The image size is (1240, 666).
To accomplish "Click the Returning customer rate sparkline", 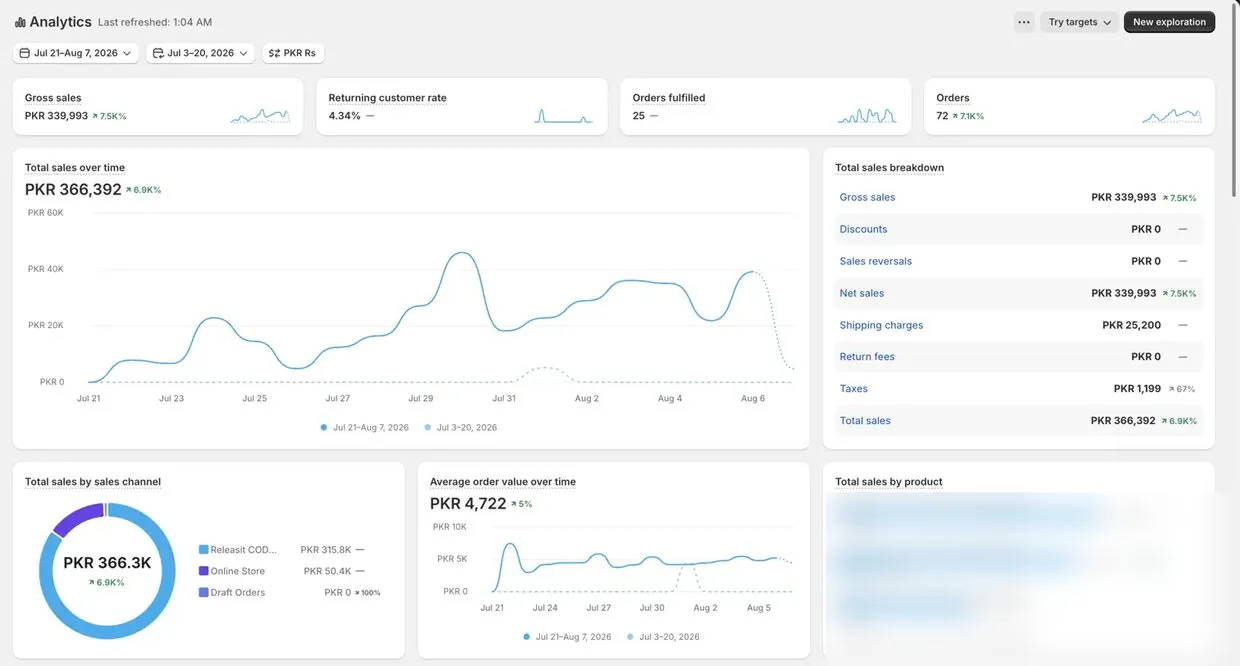I will 564,116.
